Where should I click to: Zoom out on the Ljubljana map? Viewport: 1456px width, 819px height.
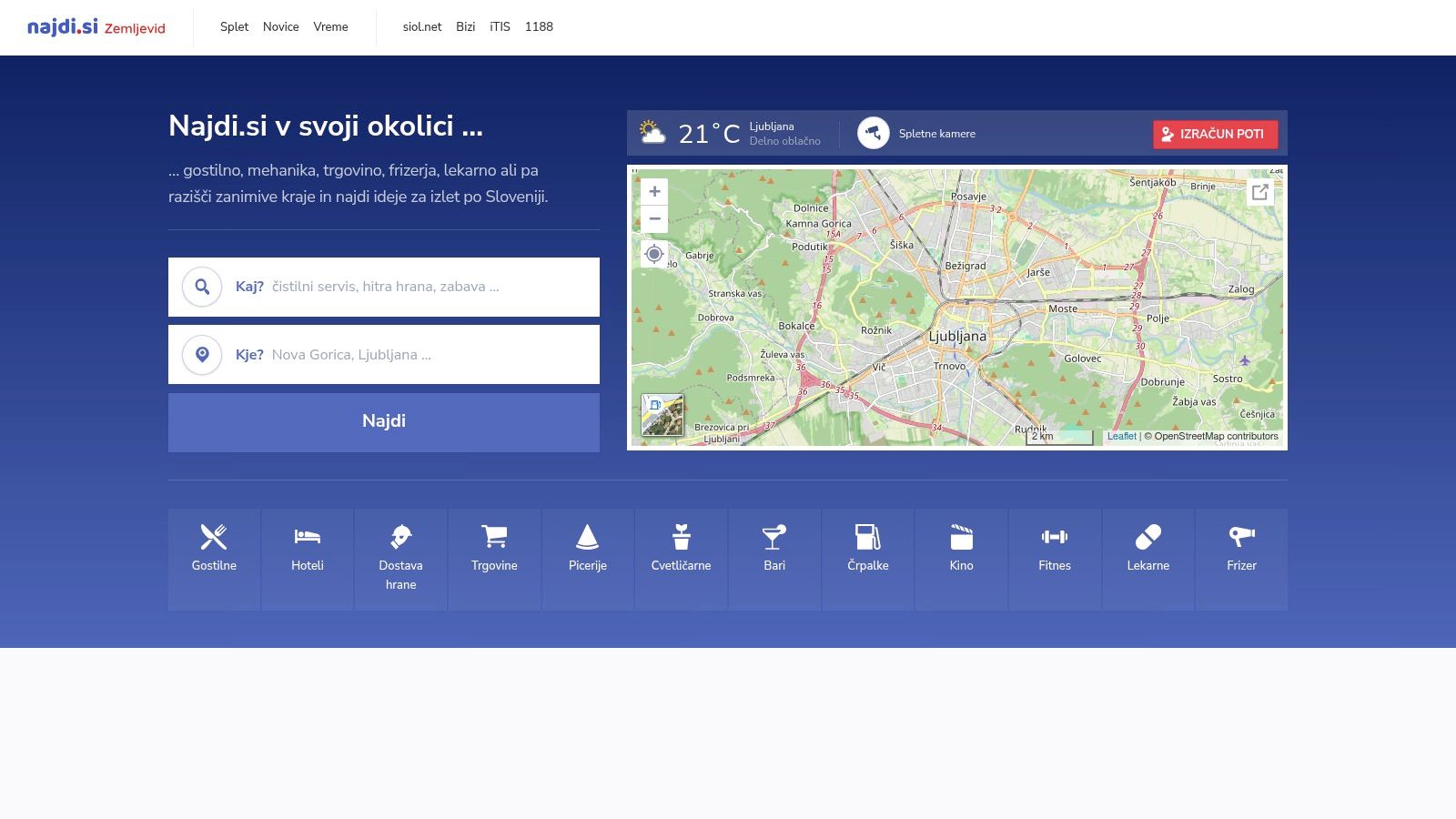point(654,218)
